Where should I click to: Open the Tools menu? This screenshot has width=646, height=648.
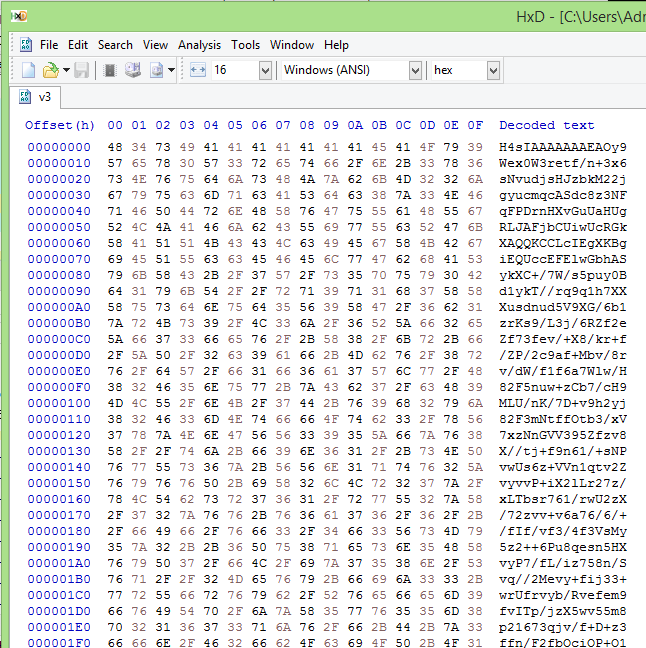pyautogui.click(x=246, y=45)
